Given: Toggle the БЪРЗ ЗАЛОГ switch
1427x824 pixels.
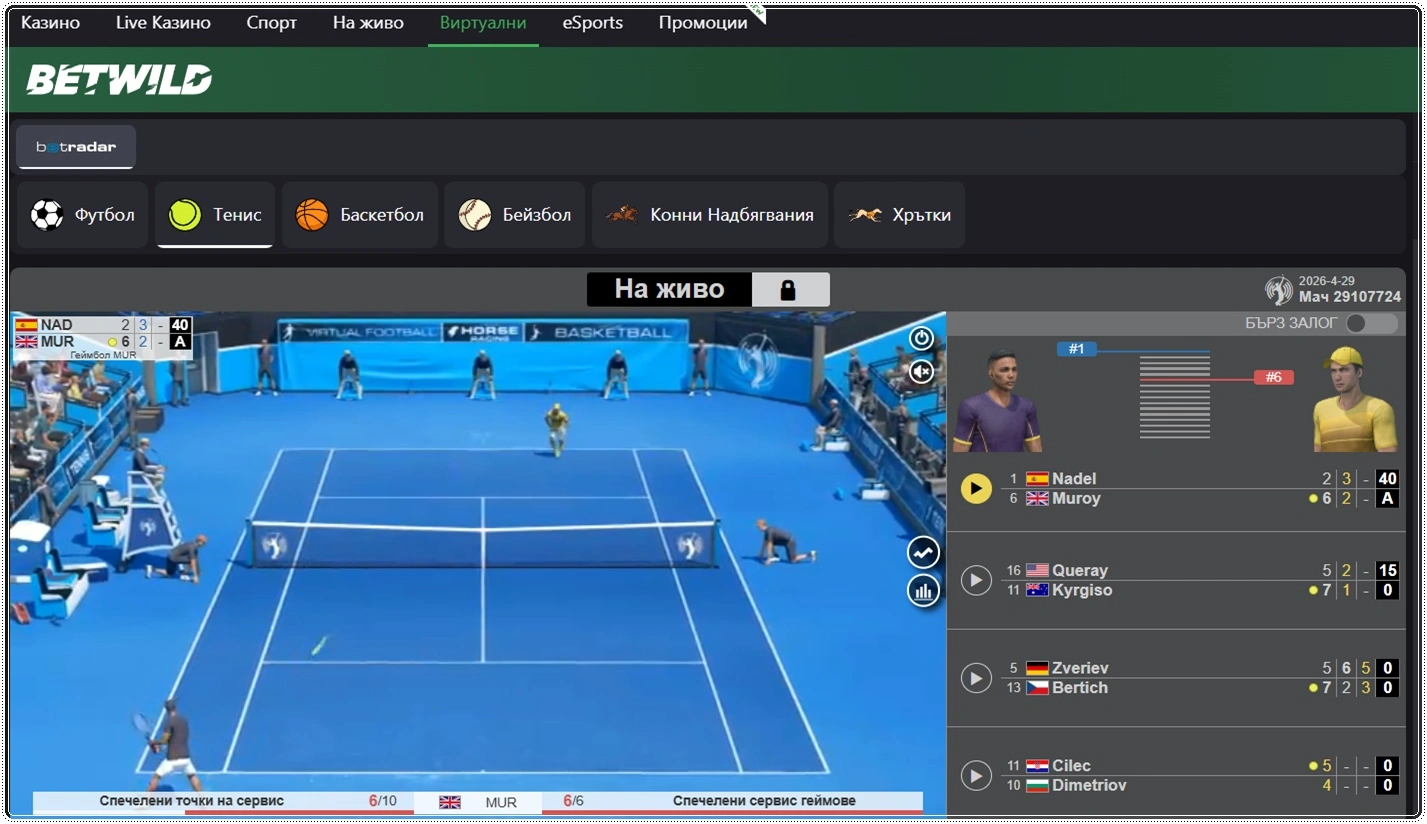Looking at the screenshot, I should 1370,323.
